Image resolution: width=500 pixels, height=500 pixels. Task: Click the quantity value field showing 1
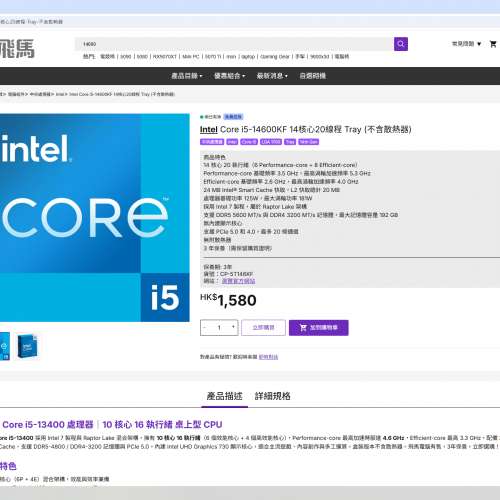coord(219,328)
